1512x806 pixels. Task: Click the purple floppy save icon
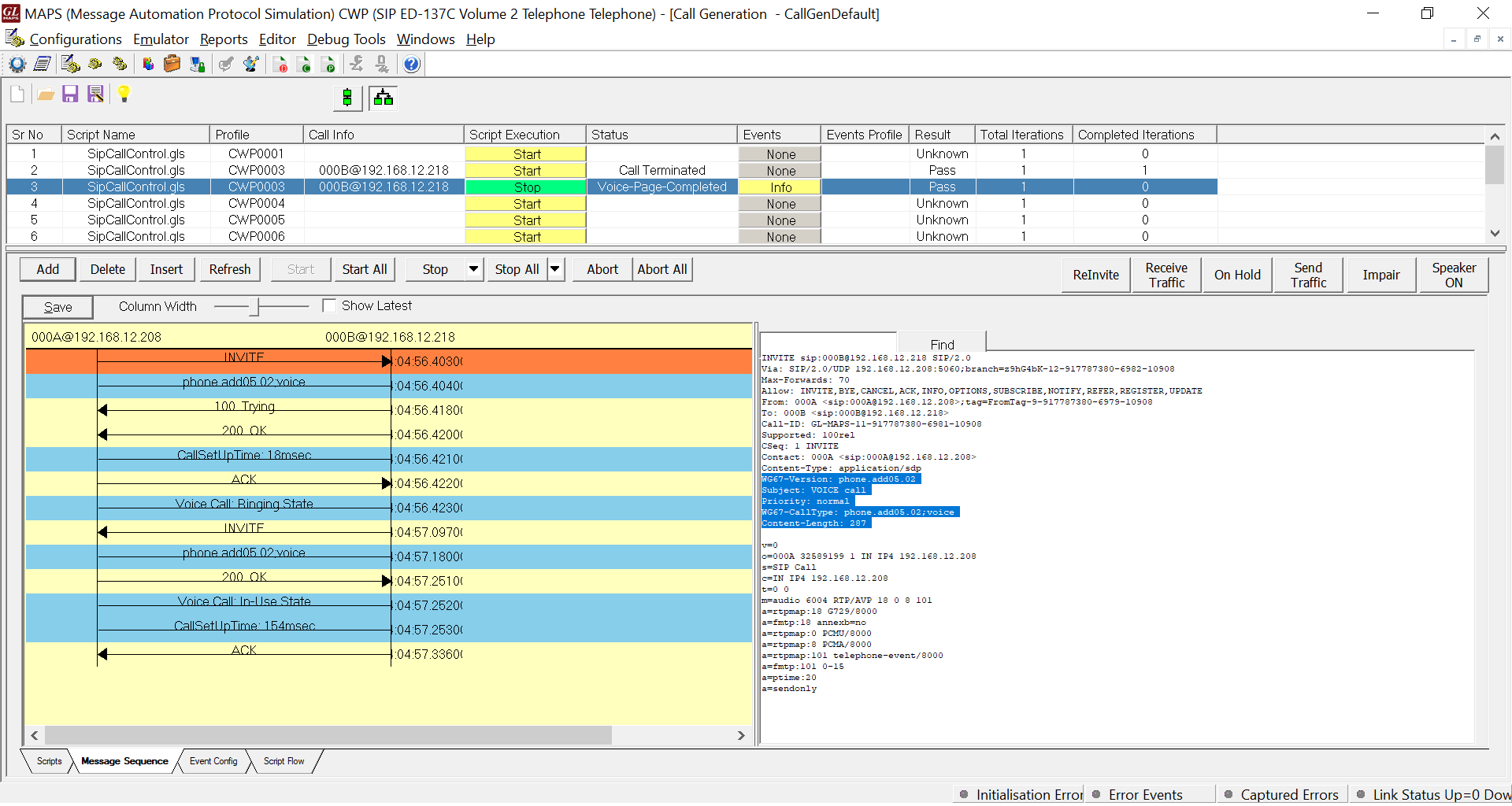[x=70, y=94]
